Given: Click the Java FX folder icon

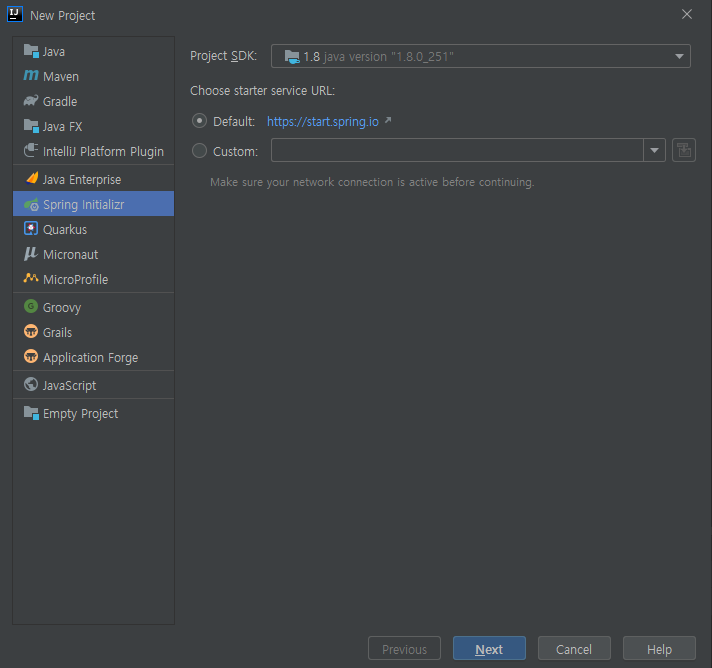Looking at the screenshot, I should pyautogui.click(x=31, y=126).
